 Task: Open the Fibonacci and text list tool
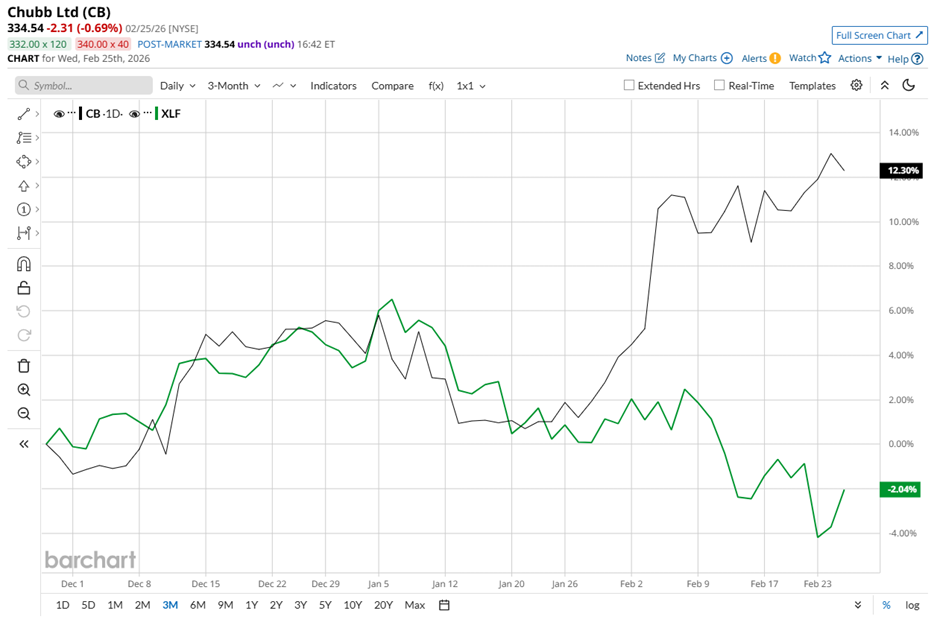24,138
